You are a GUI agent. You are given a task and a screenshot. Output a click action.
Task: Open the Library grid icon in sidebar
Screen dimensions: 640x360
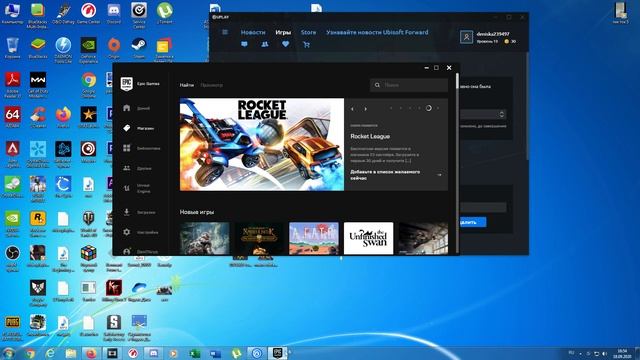(127, 148)
